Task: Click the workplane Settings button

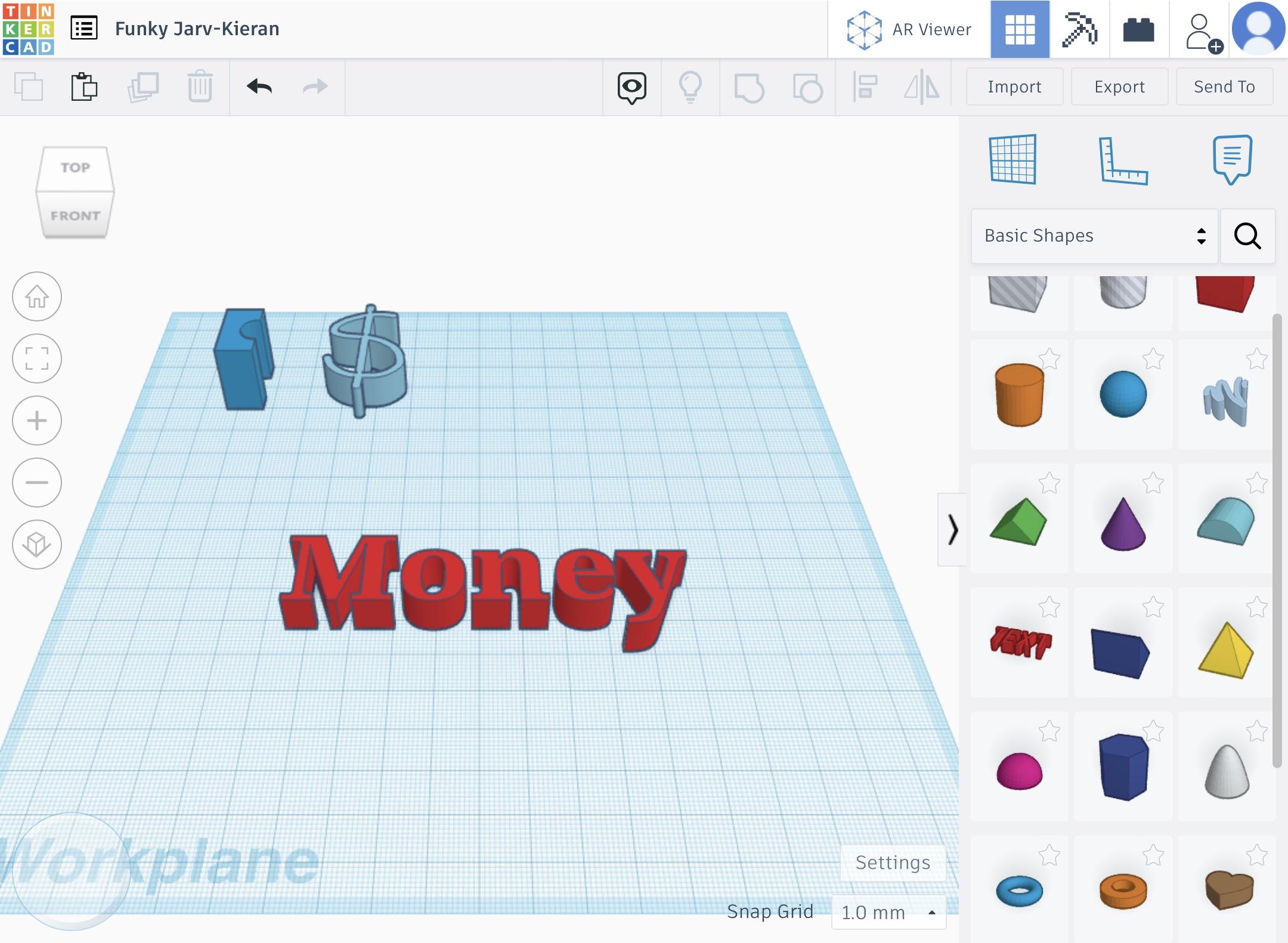Action: coord(893,862)
